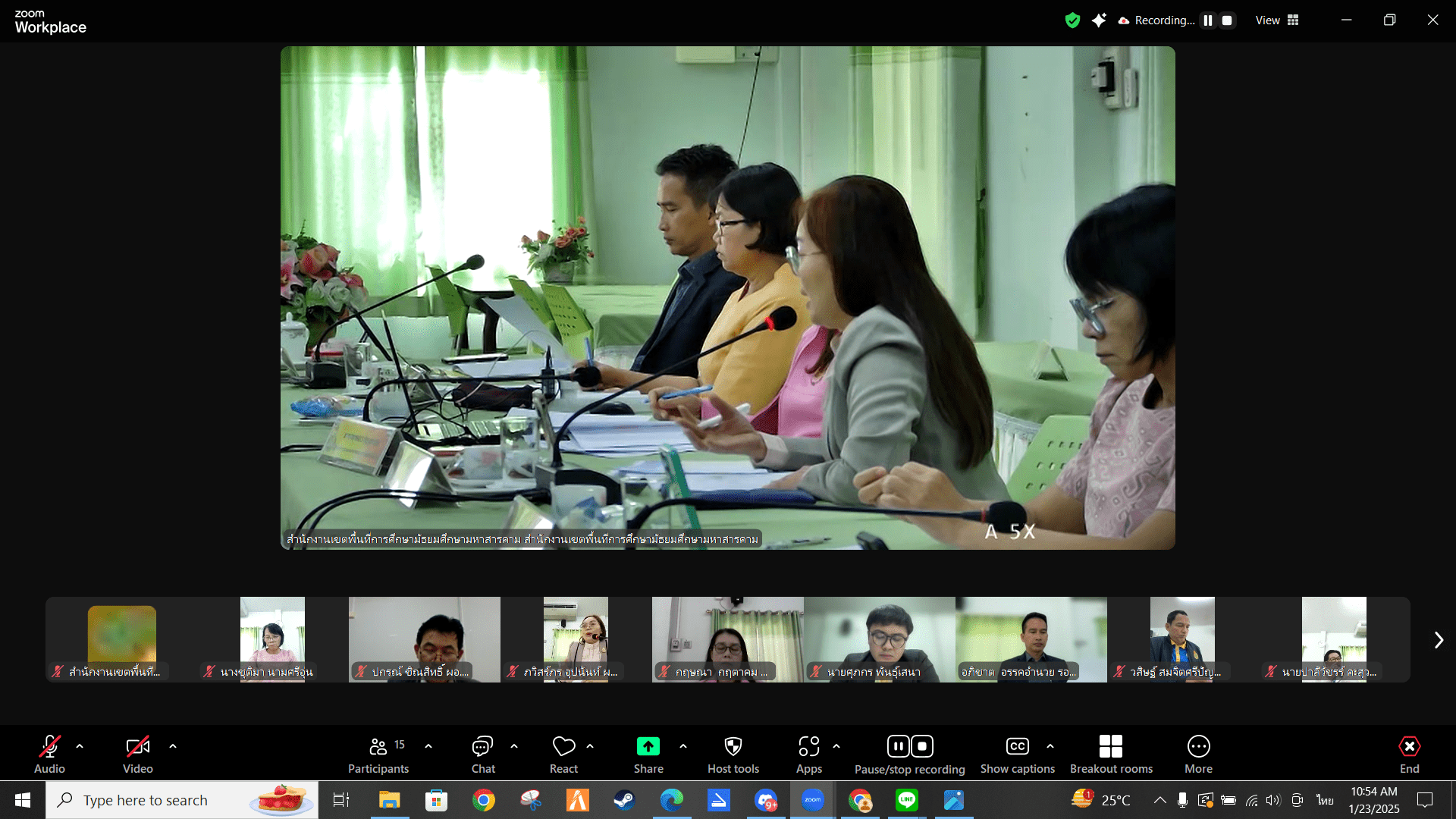
Task: Expand share options arrow next to Share
Action: point(683,746)
